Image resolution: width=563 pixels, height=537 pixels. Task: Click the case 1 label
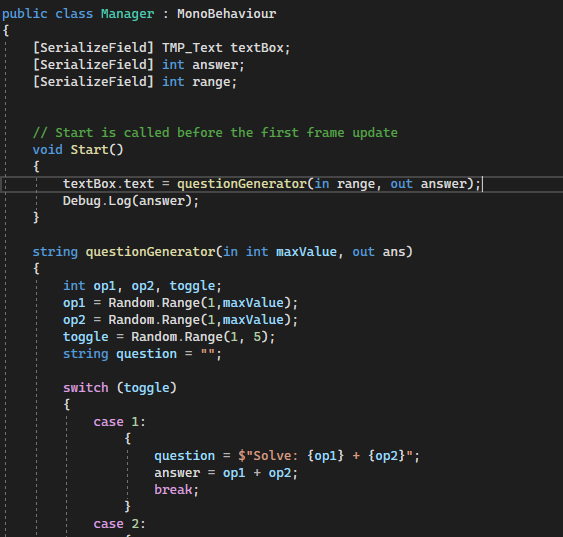pos(120,422)
